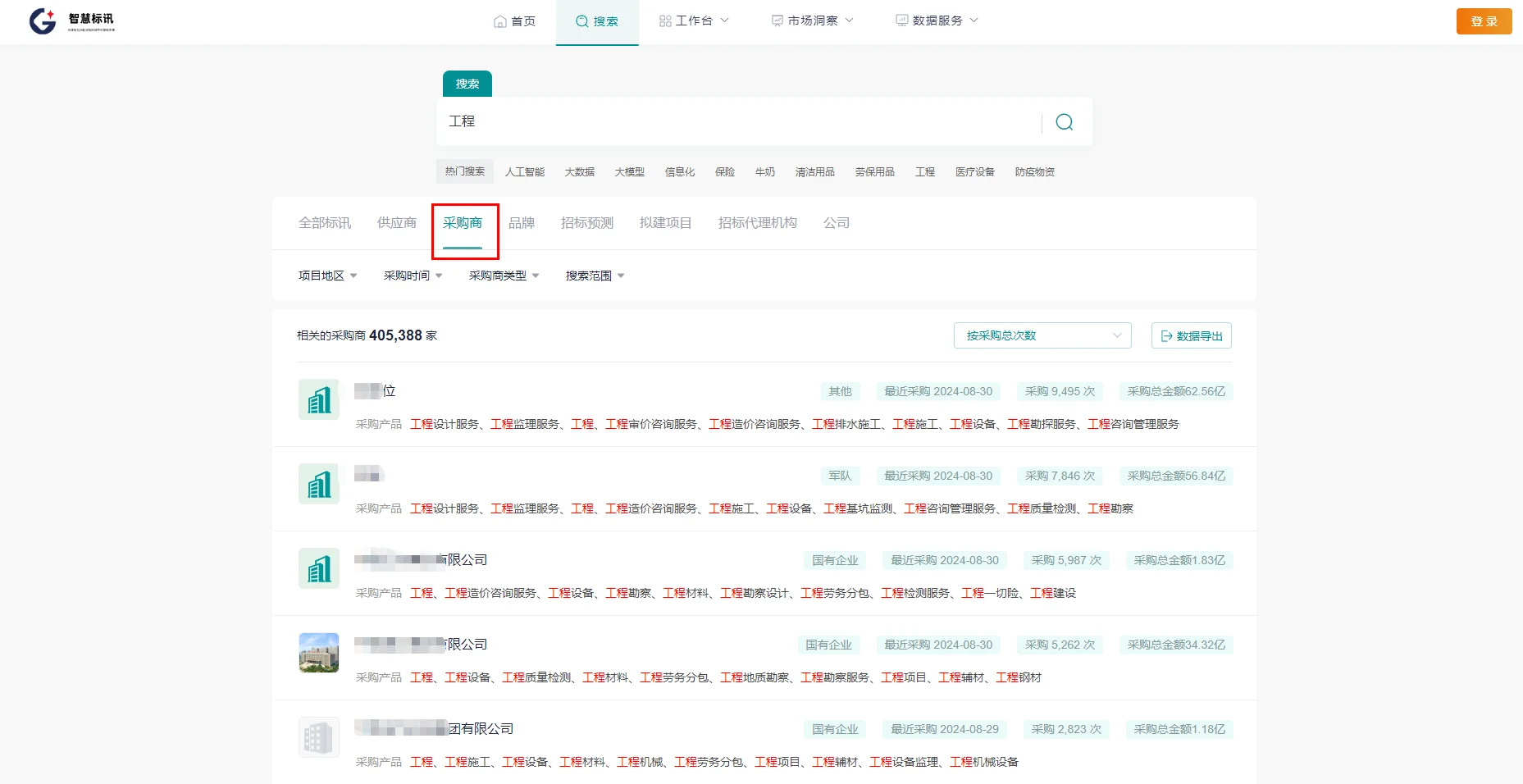Click the building icon of first purchaser result

coord(318,399)
